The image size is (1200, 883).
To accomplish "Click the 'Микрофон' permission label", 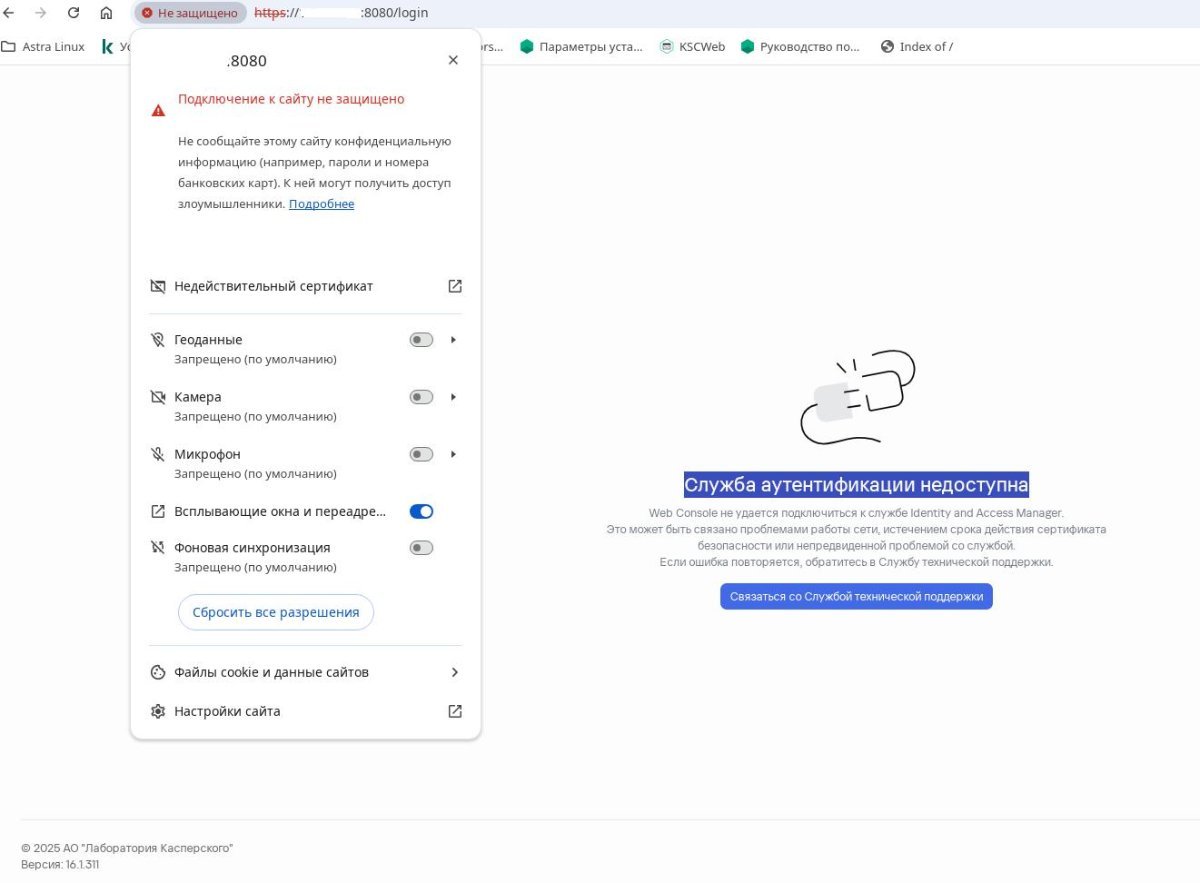I will click(x=207, y=454).
